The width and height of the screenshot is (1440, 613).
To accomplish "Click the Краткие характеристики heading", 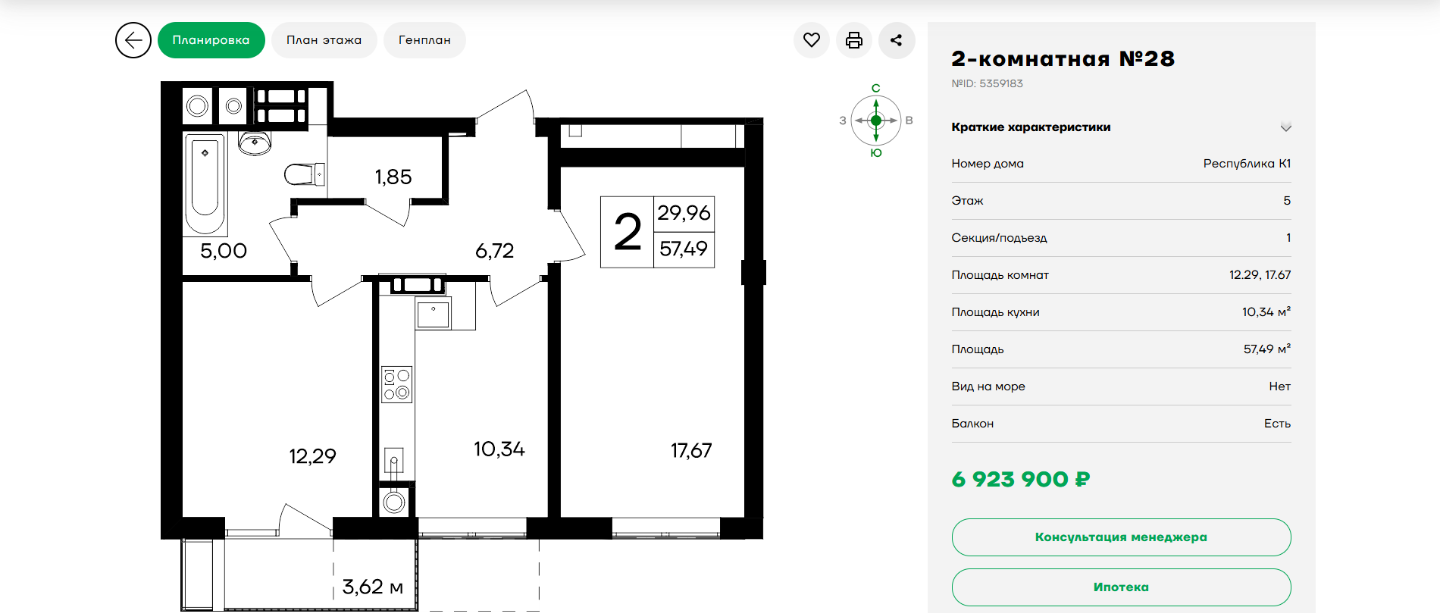I will tap(1031, 127).
